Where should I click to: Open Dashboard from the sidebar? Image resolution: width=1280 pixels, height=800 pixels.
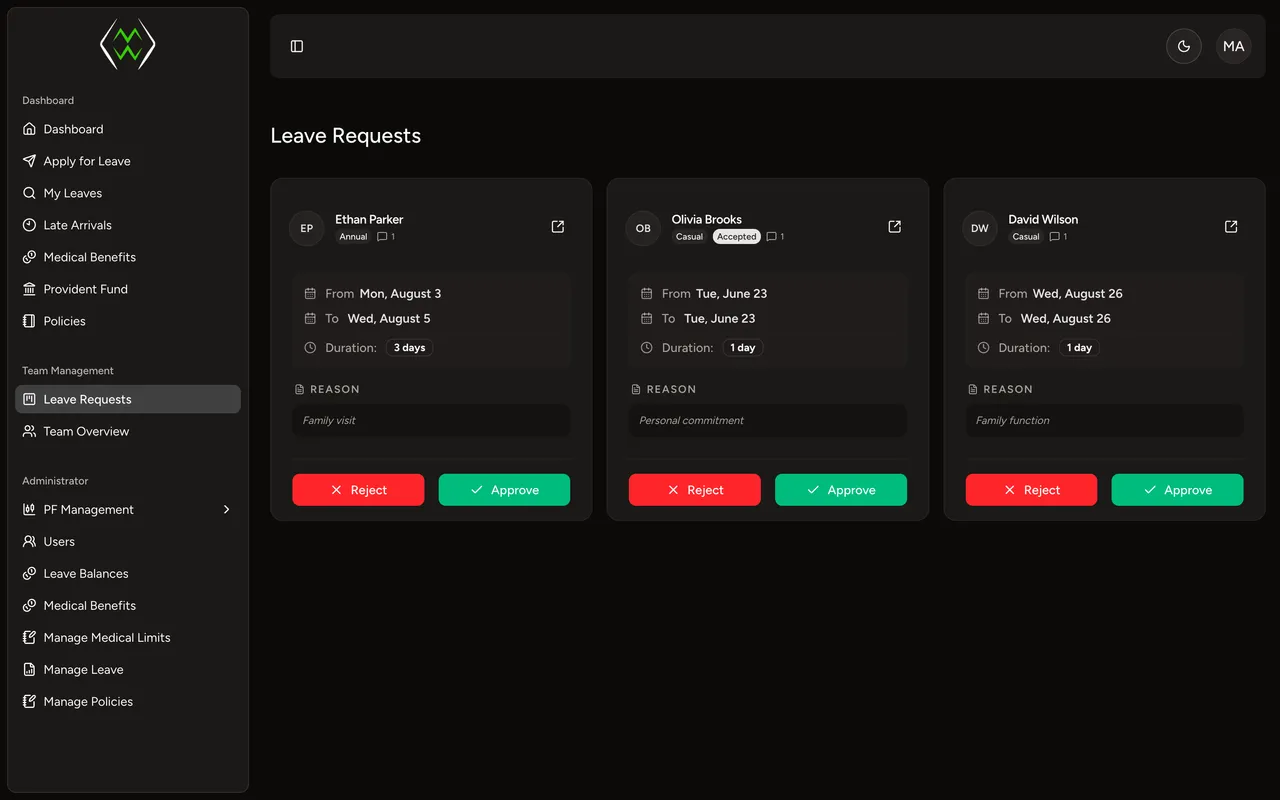(x=128, y=129)
